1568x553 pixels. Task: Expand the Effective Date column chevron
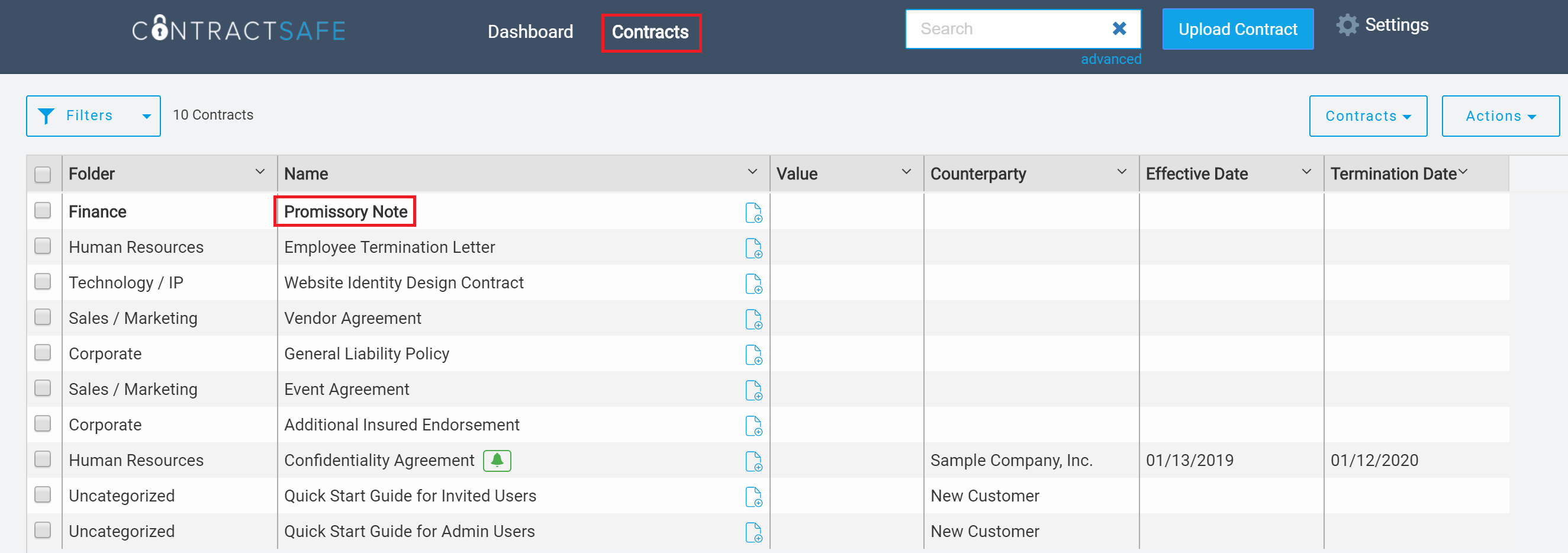[1306, 172]
